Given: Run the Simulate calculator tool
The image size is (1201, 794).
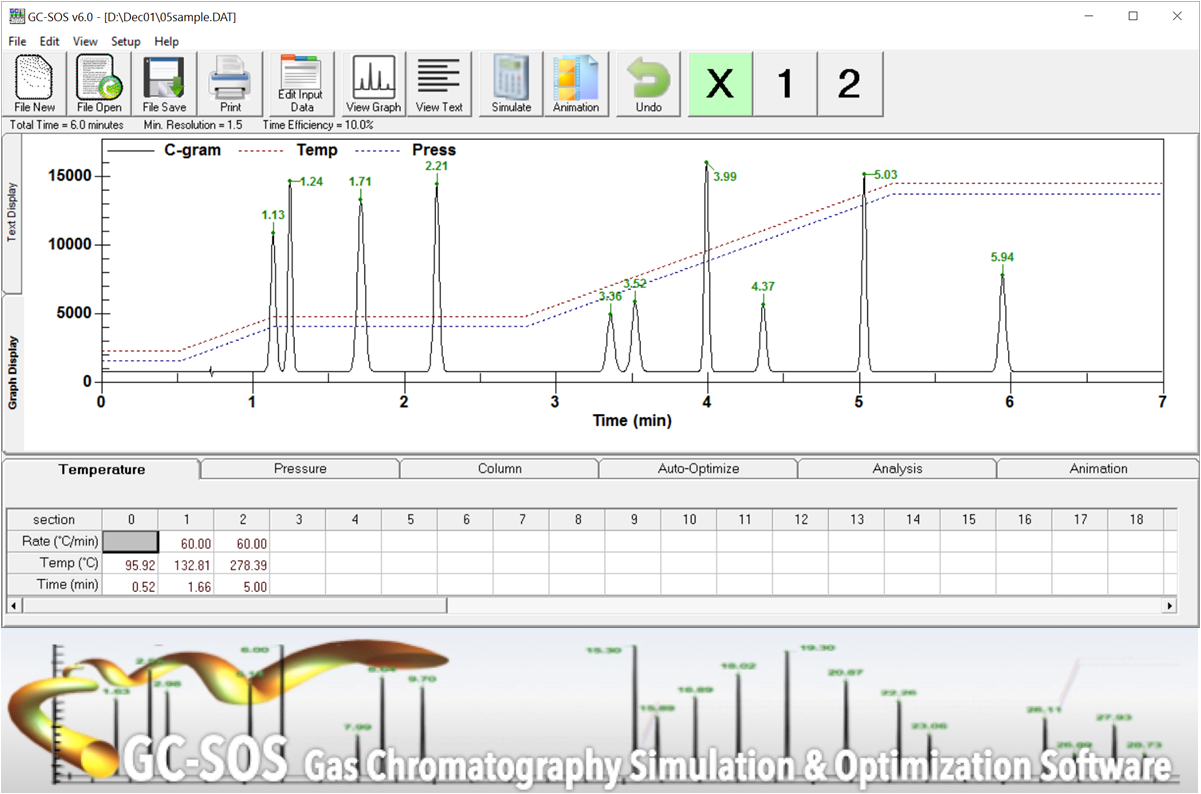Looking at the screenshot, I should tap(511, 84).
